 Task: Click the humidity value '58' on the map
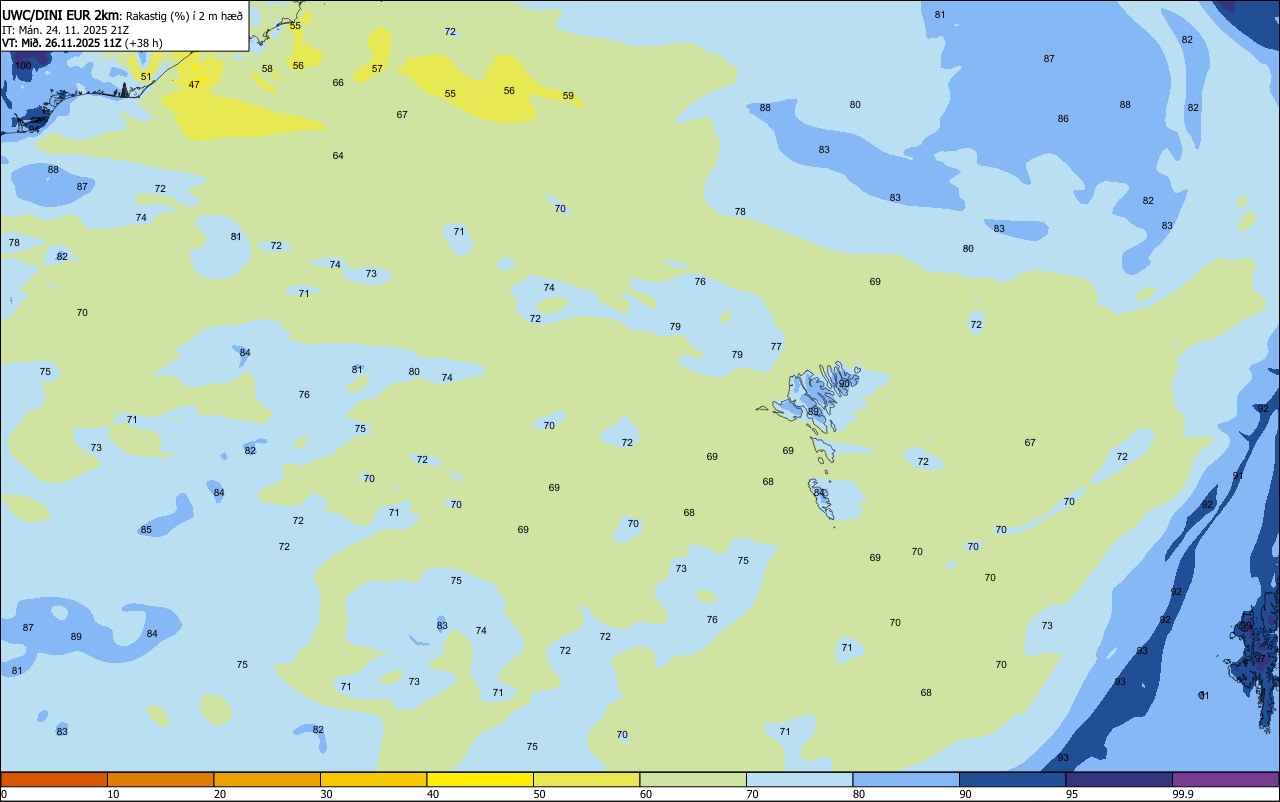coord(267,69)
